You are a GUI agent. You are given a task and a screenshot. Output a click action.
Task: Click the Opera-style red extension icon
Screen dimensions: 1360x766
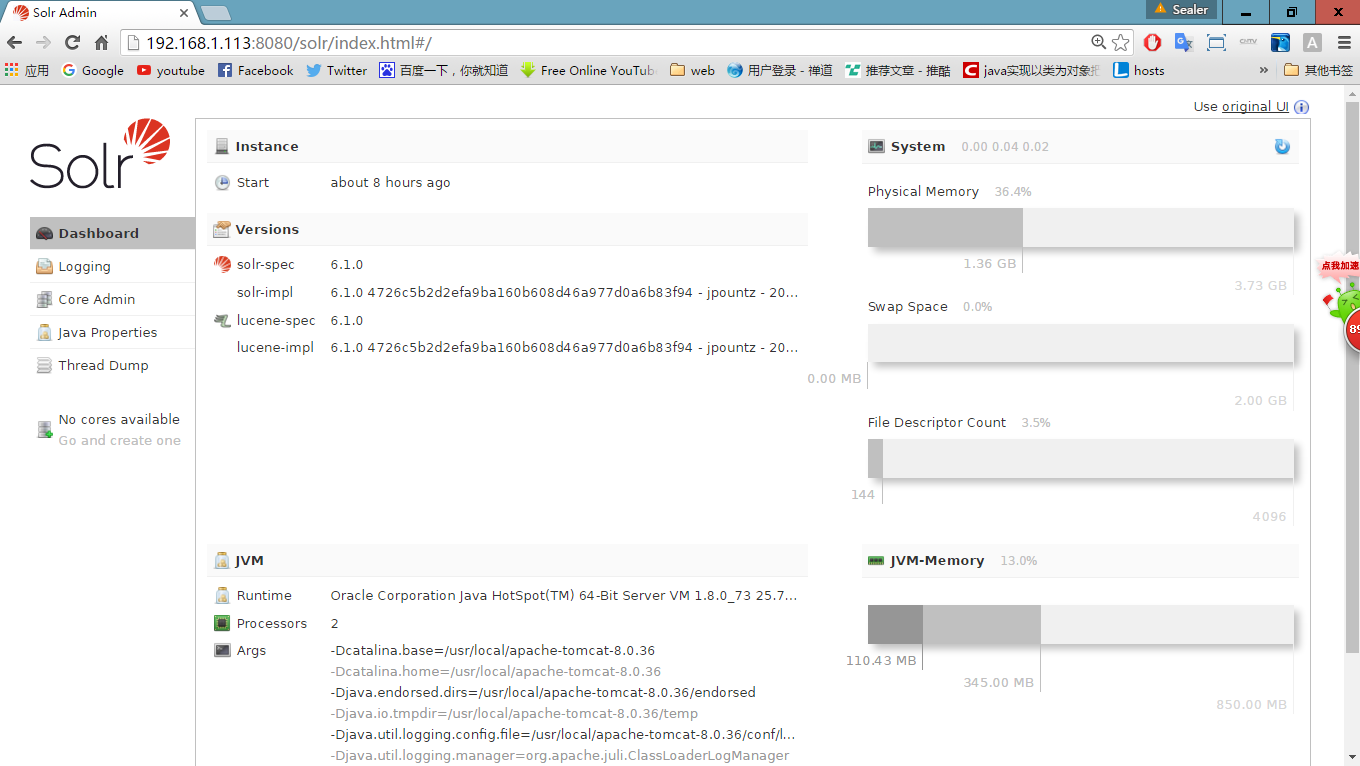(x=1152, y=43)
